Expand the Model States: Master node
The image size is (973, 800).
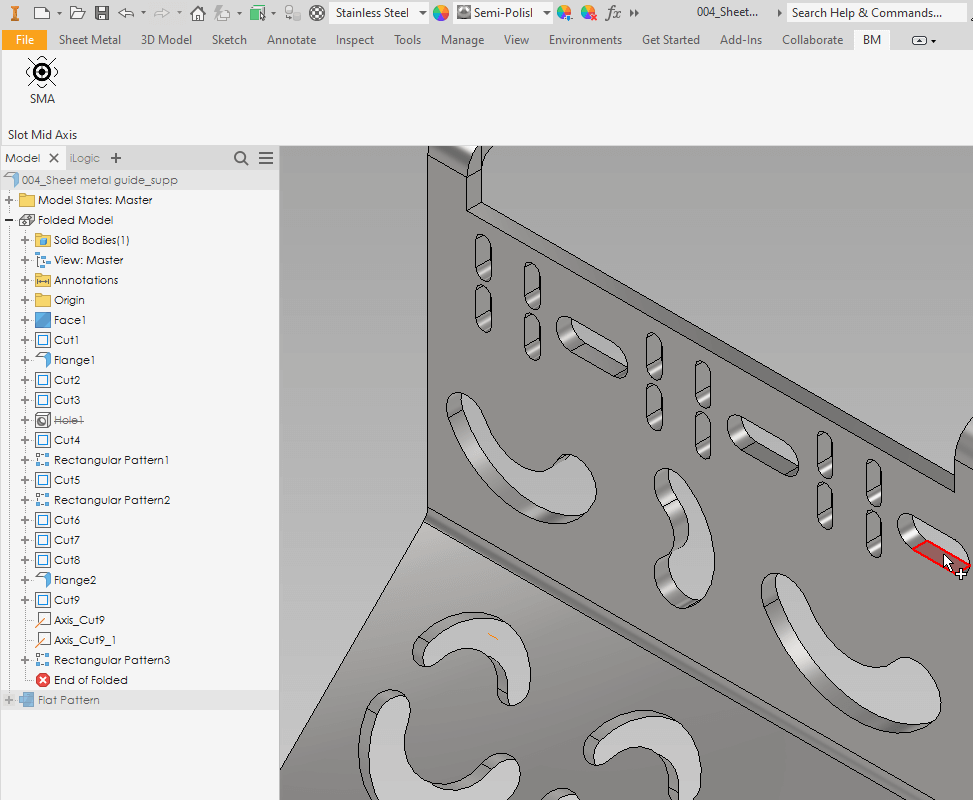point(9,200)
